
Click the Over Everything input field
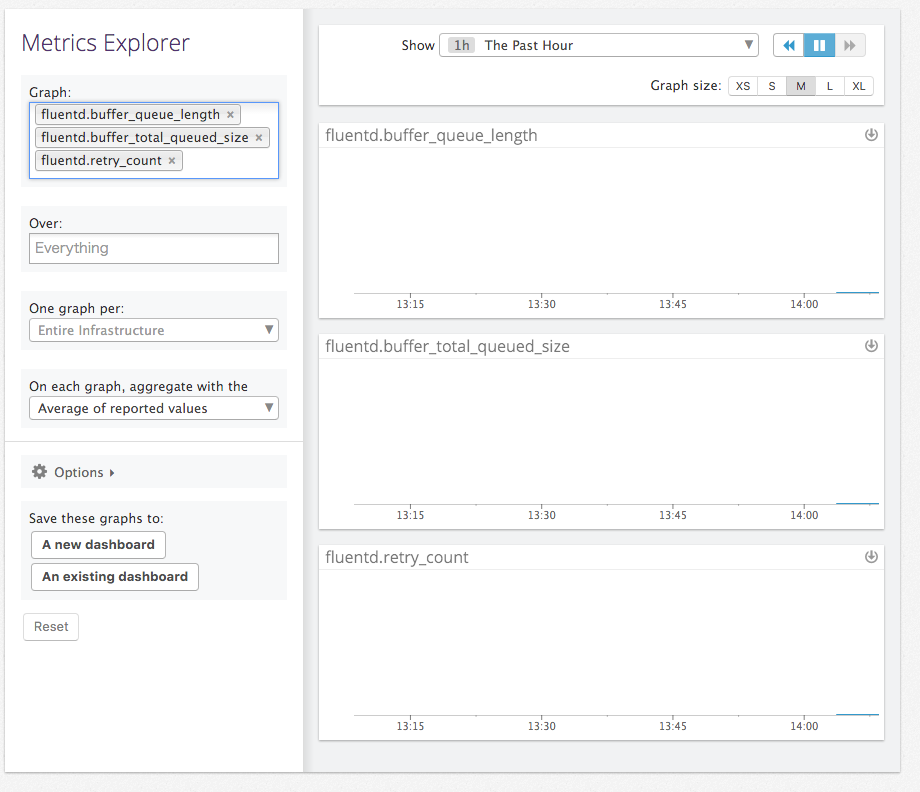pos(154,249)
